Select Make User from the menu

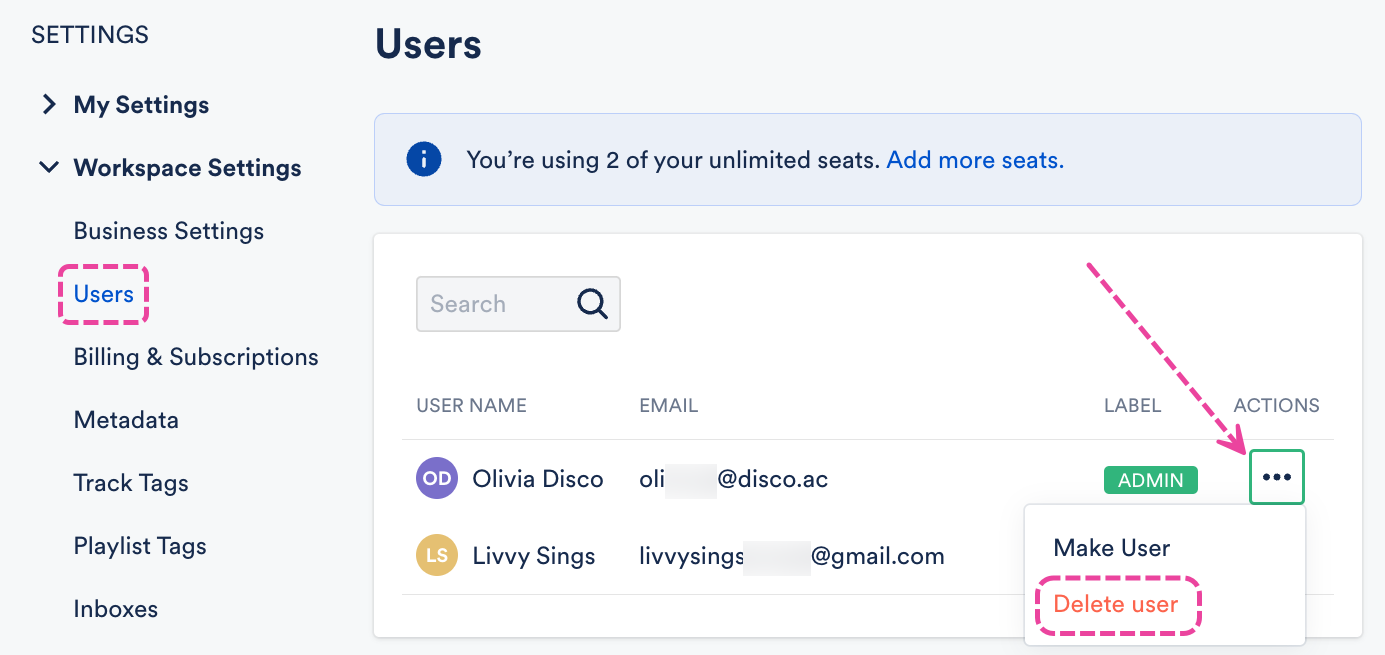click(1111, 548)
